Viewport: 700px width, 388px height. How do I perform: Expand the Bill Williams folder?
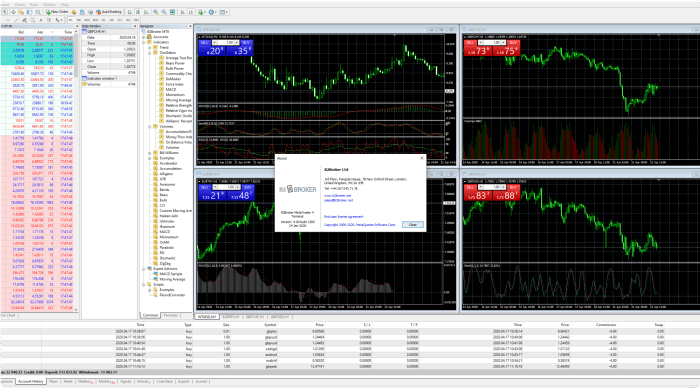[150, 153]
